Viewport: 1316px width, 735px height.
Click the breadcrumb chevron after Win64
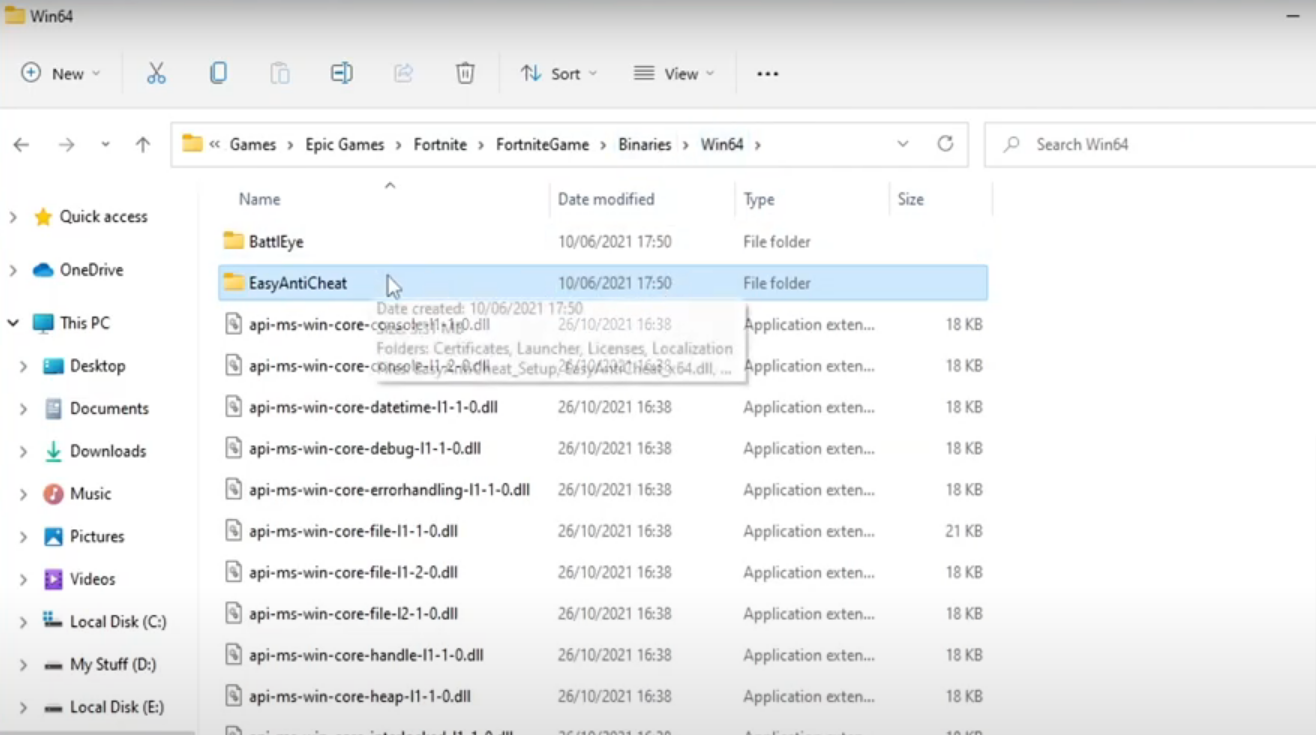[x=758, y=145]
